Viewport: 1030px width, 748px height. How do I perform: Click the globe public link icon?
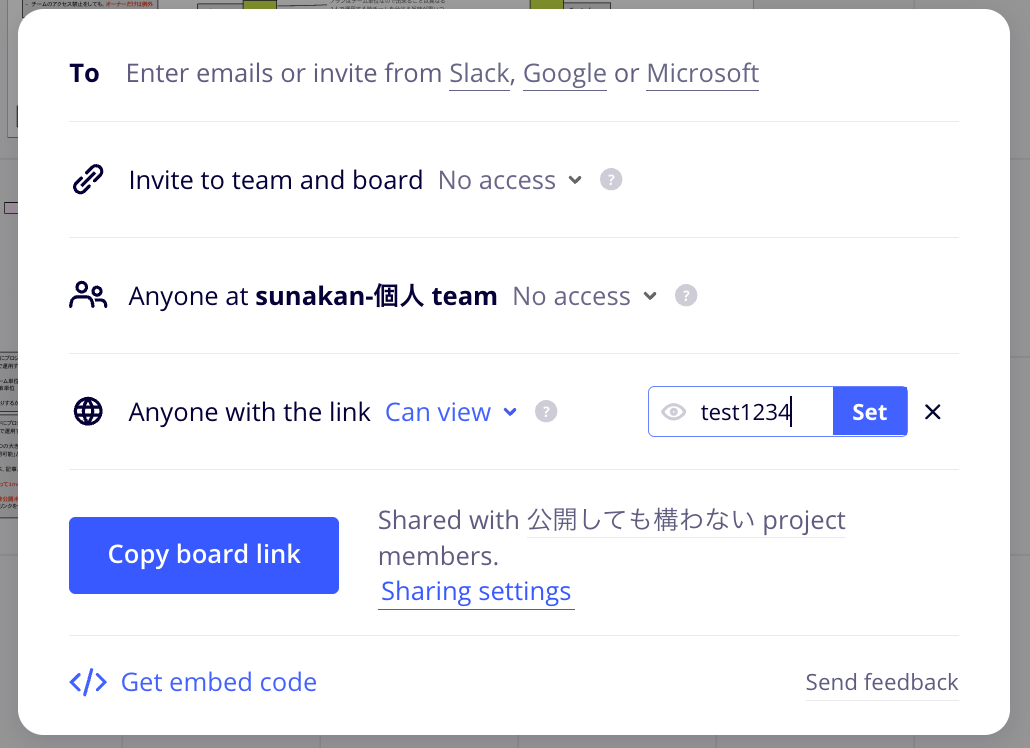(x=88, y=412)
